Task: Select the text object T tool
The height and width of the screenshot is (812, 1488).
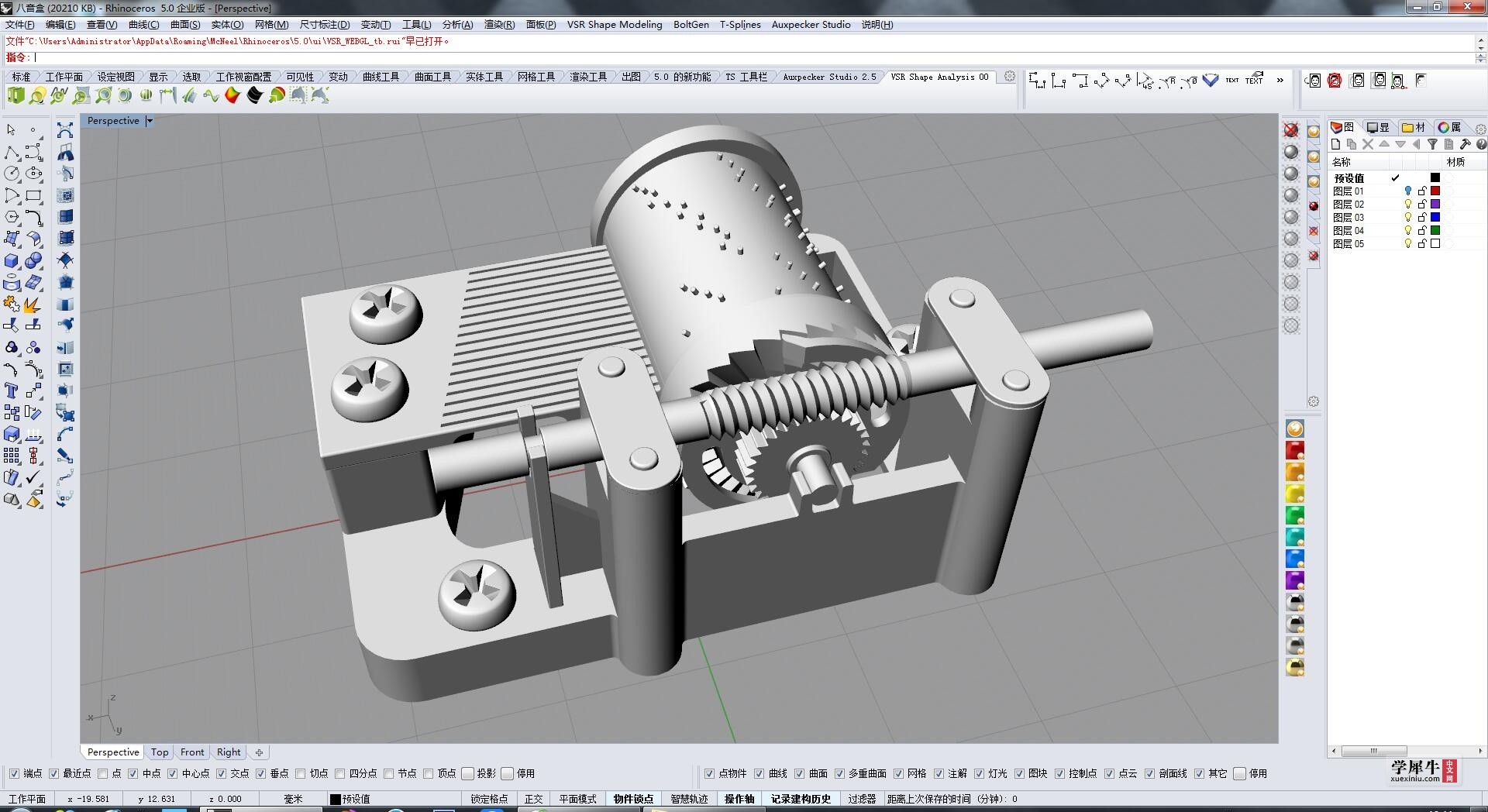Action: tap(12, 391)
